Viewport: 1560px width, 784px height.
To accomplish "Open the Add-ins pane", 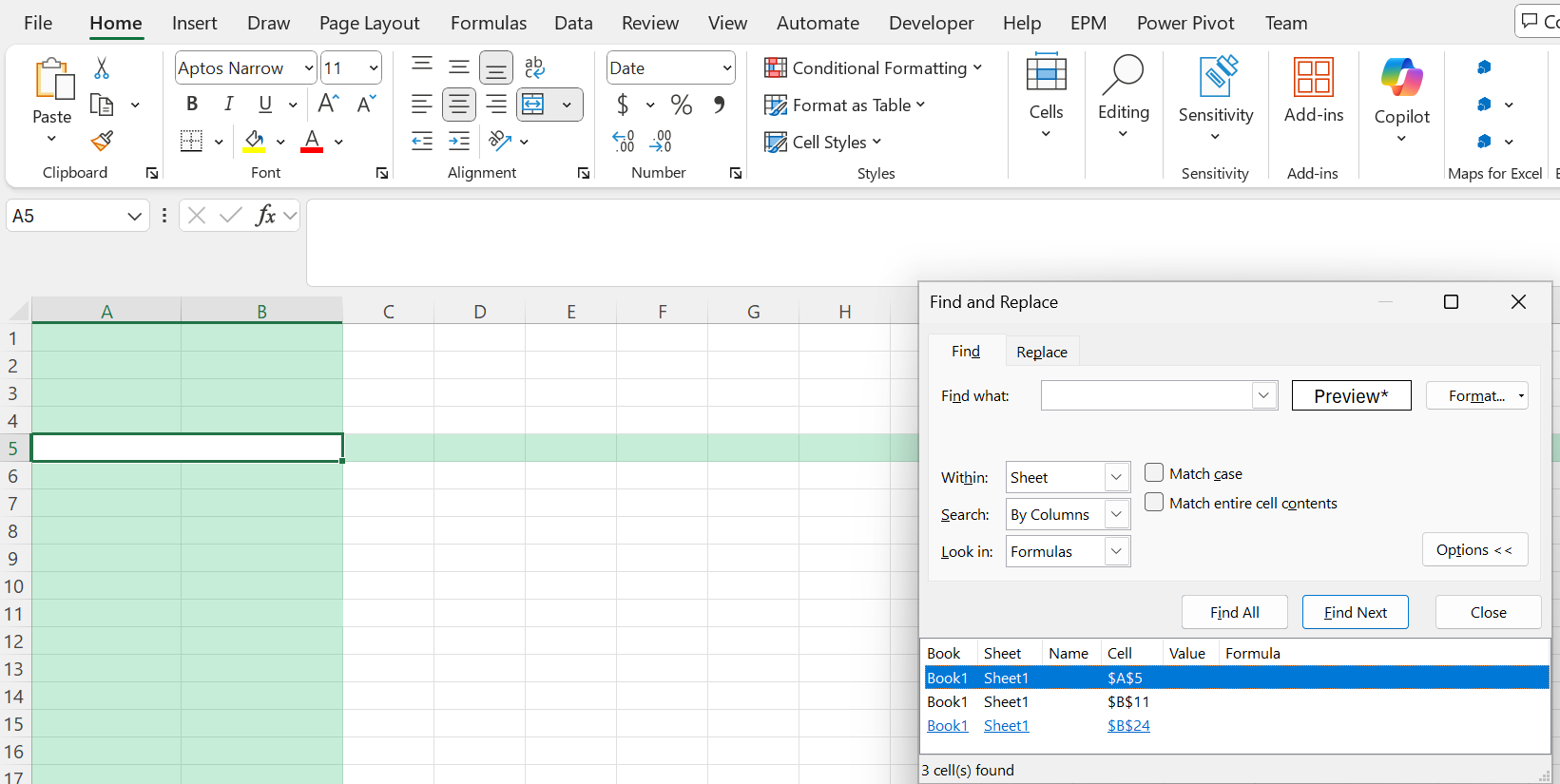I will pos(1314,90).
